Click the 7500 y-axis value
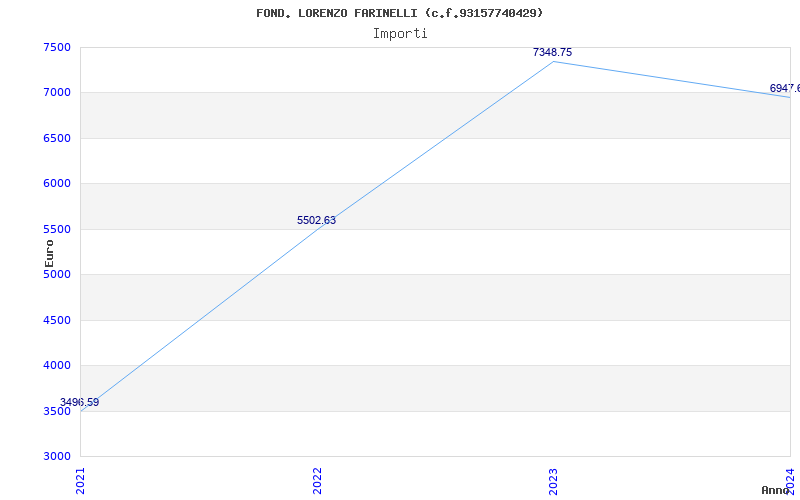The height and width of the screenshot is (500, 800). click(57, 47)
